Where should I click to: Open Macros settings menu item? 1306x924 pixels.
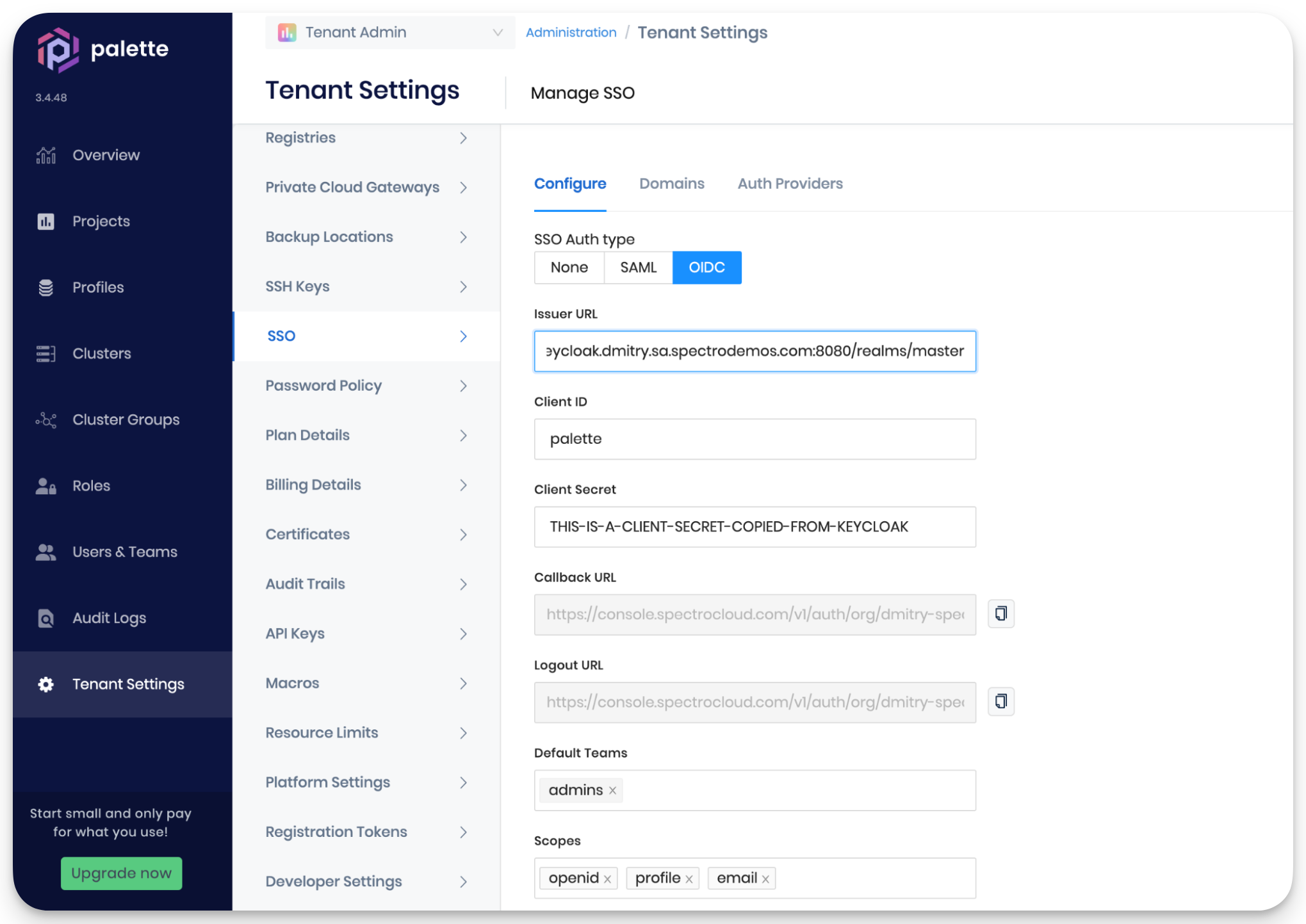(366, 683)
